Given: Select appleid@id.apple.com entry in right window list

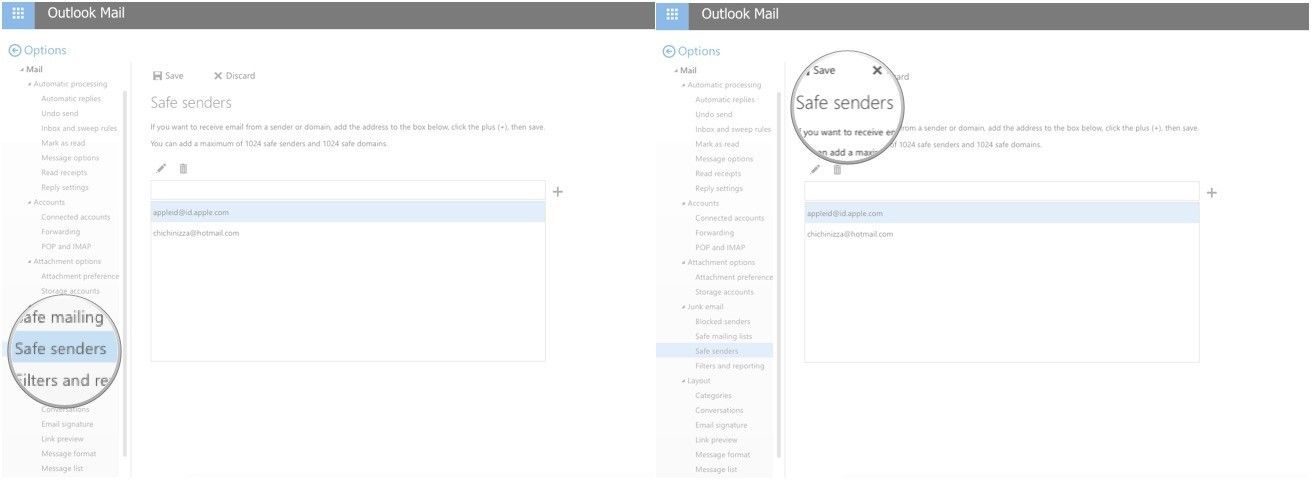Looking at the screenshot, I should pos(845,213).
